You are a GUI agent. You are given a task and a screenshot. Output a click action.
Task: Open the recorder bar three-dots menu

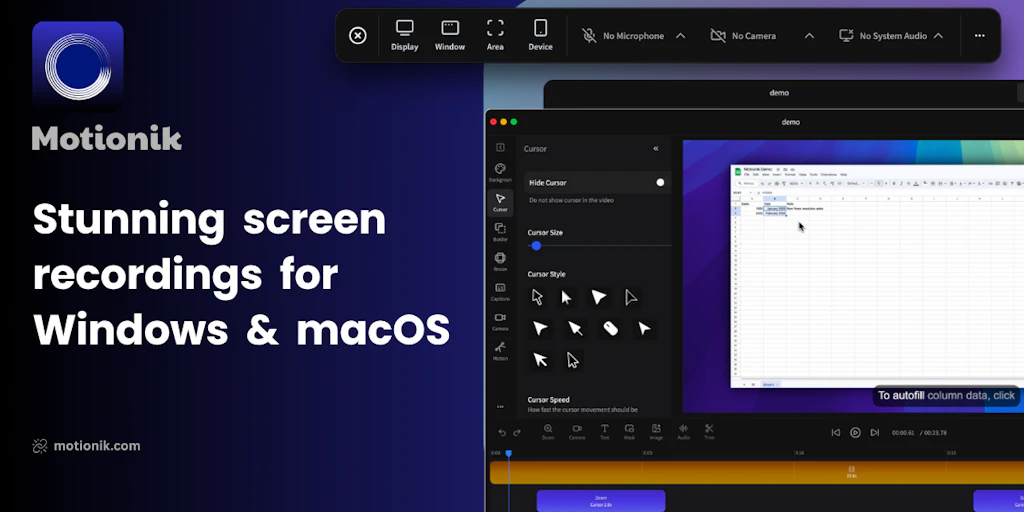(979, 36)
